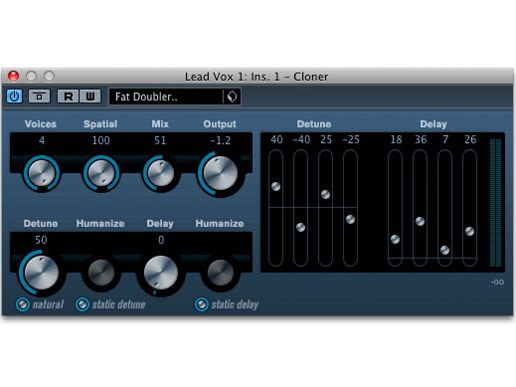Toggle the plug-in power bypass button
Viewport: 516px width, 387px height.
click(x=15, y=96)
